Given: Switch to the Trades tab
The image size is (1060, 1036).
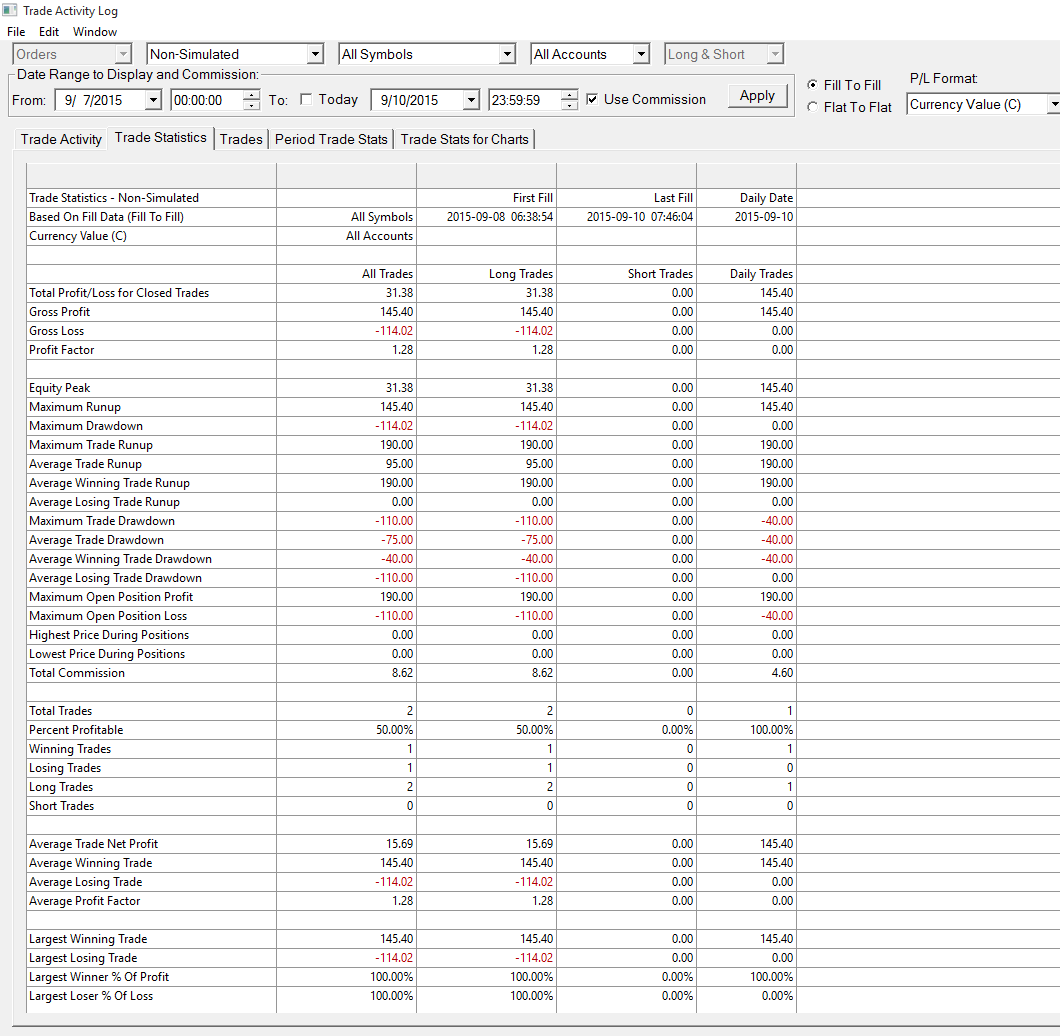Looking at the screenshot, I should pos(241,139).
